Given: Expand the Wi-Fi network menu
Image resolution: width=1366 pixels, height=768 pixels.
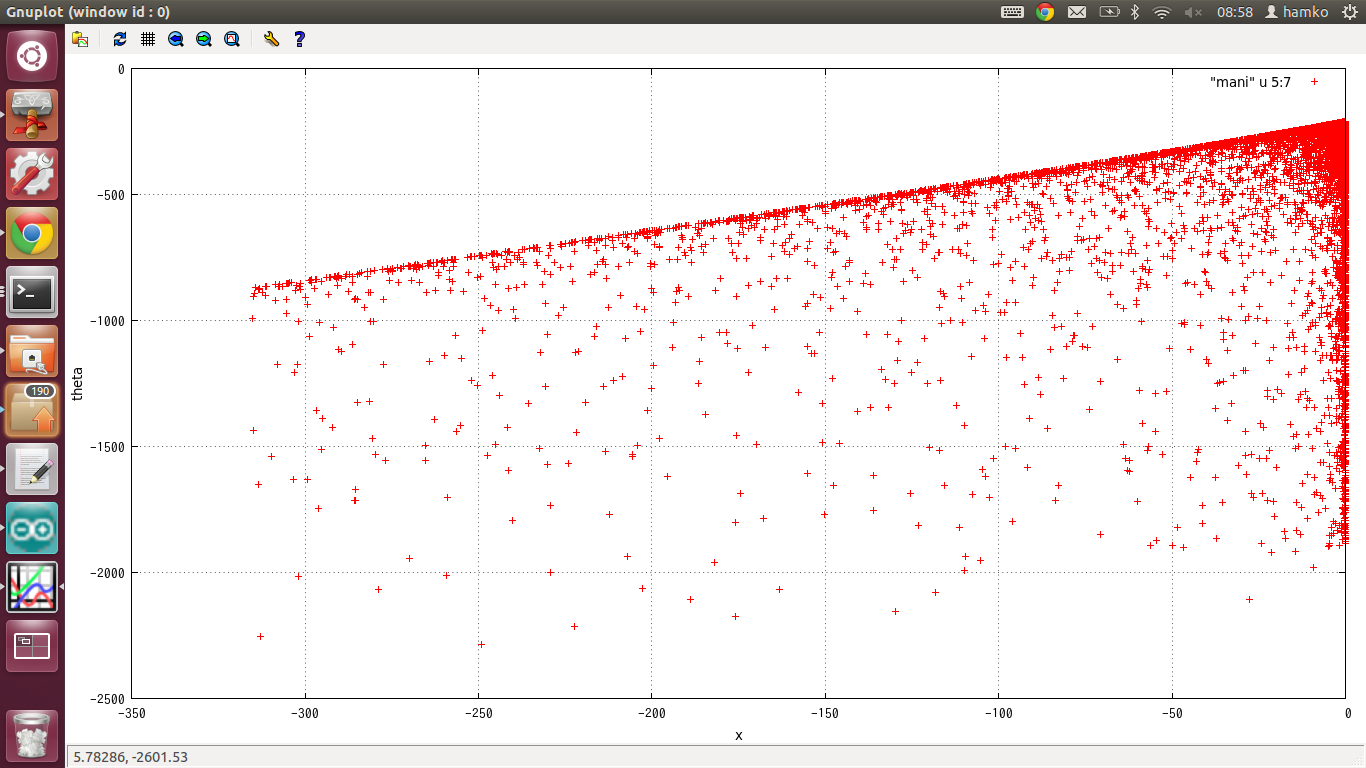Looking at the screenshot, I should coord(1161,12).
